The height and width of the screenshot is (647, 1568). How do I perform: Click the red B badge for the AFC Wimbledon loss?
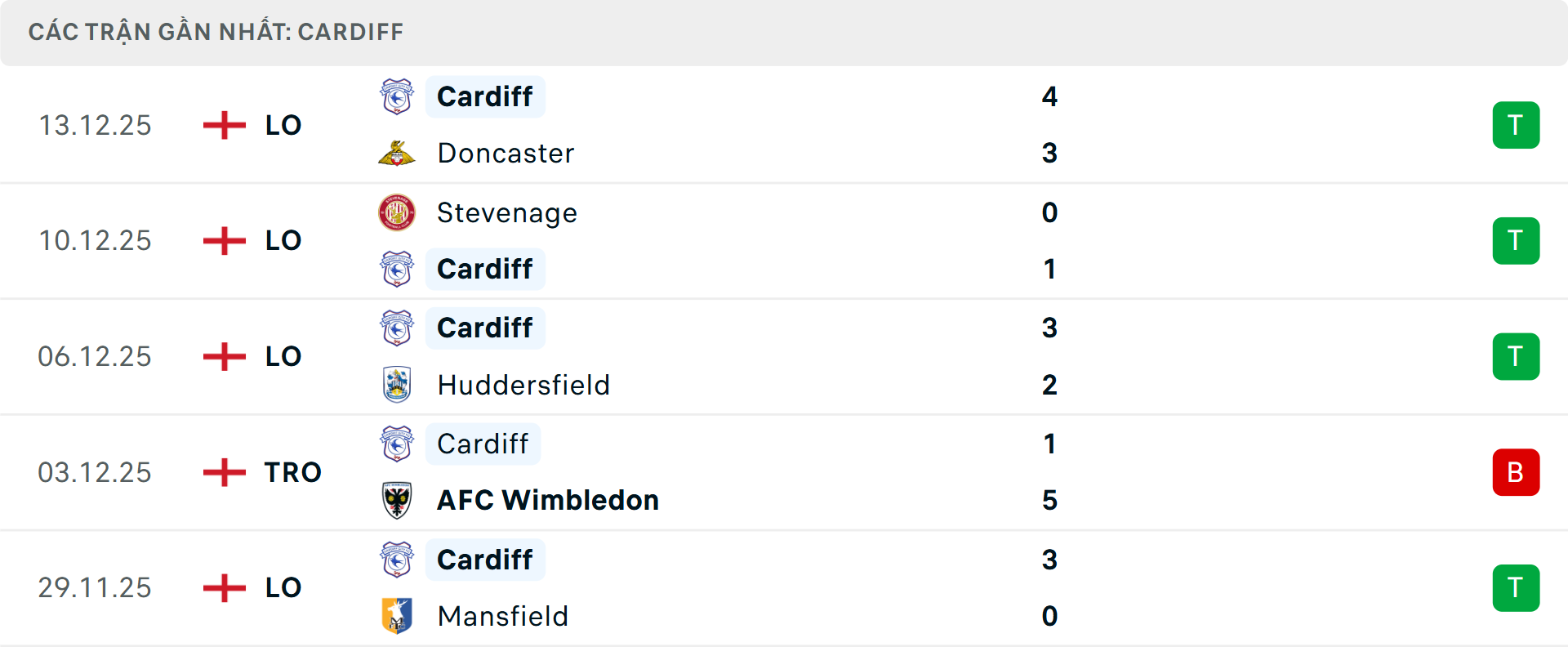coord(1516,472)
